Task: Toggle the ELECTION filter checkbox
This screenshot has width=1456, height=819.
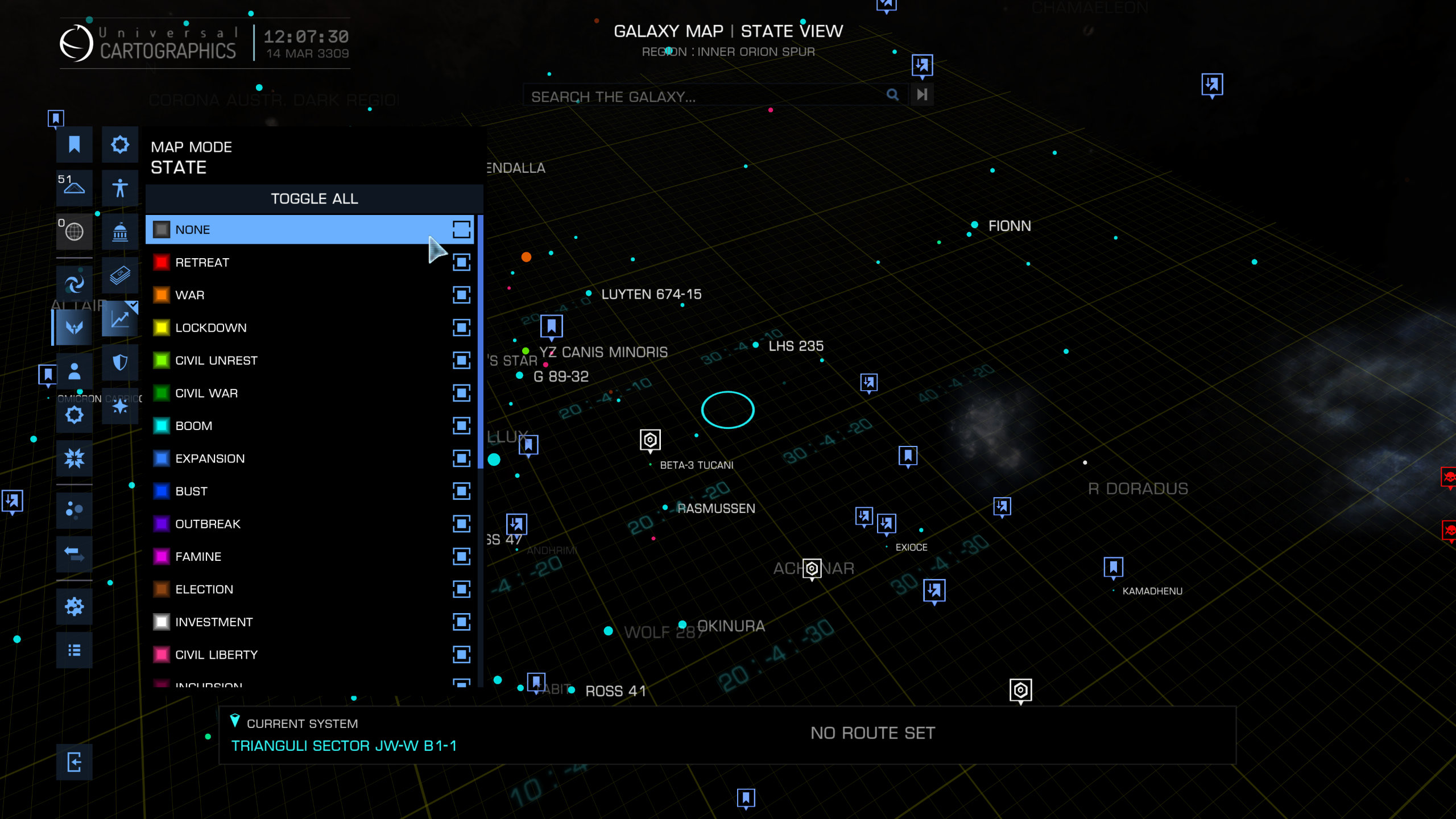Action: point(461,589)
